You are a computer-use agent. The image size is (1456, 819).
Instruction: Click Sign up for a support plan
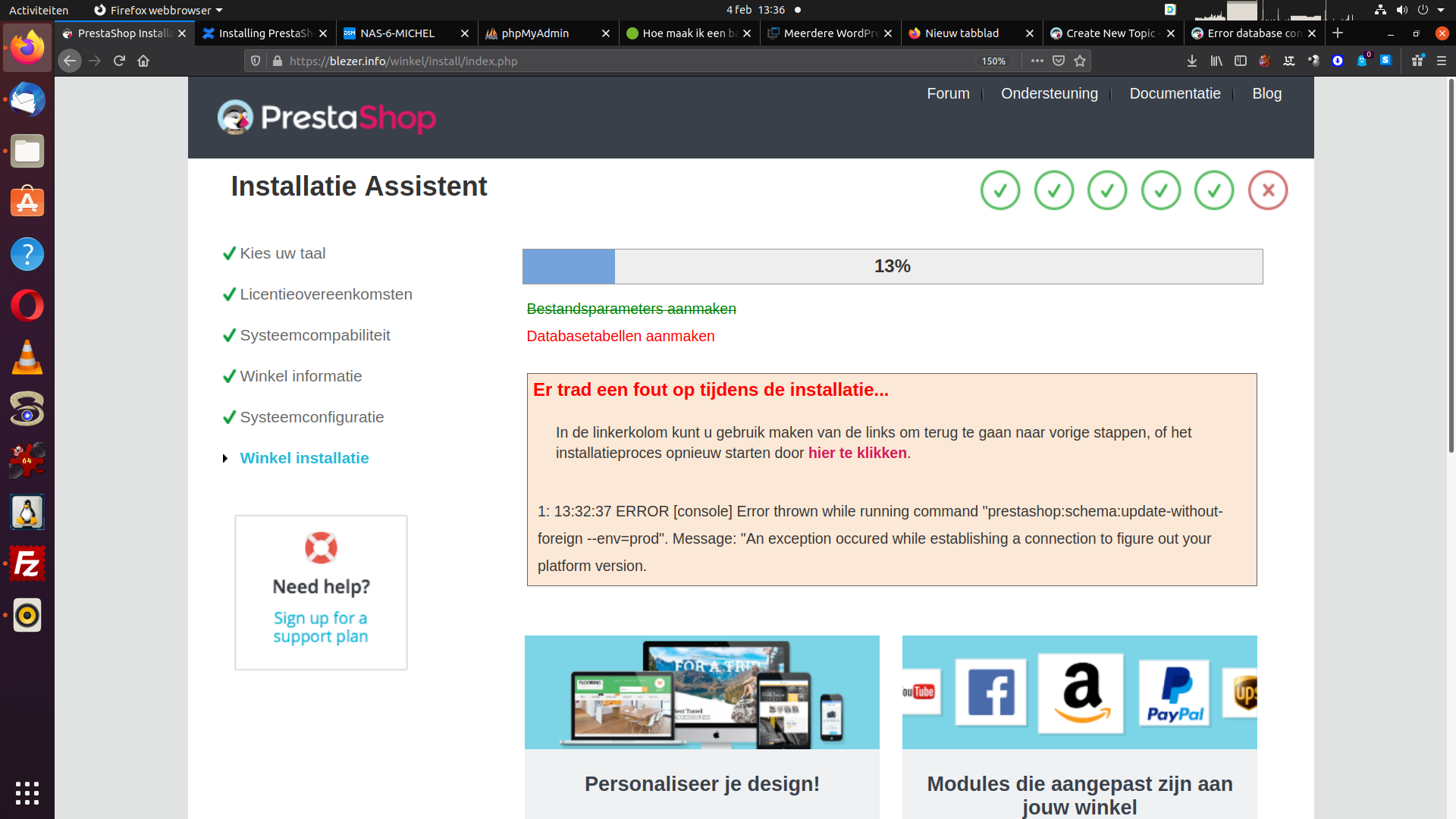click(x=321, y=627)
